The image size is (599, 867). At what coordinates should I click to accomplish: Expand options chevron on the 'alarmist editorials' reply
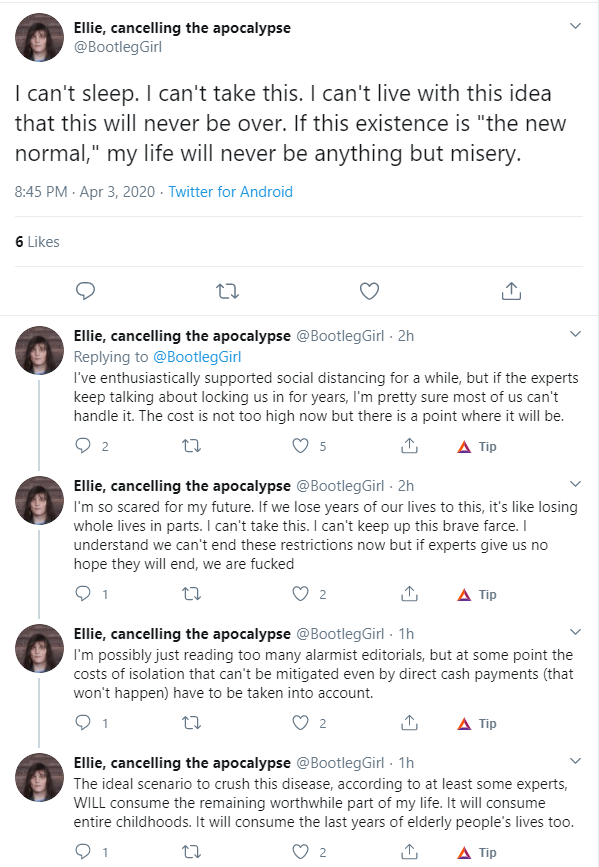click(576, 631)
